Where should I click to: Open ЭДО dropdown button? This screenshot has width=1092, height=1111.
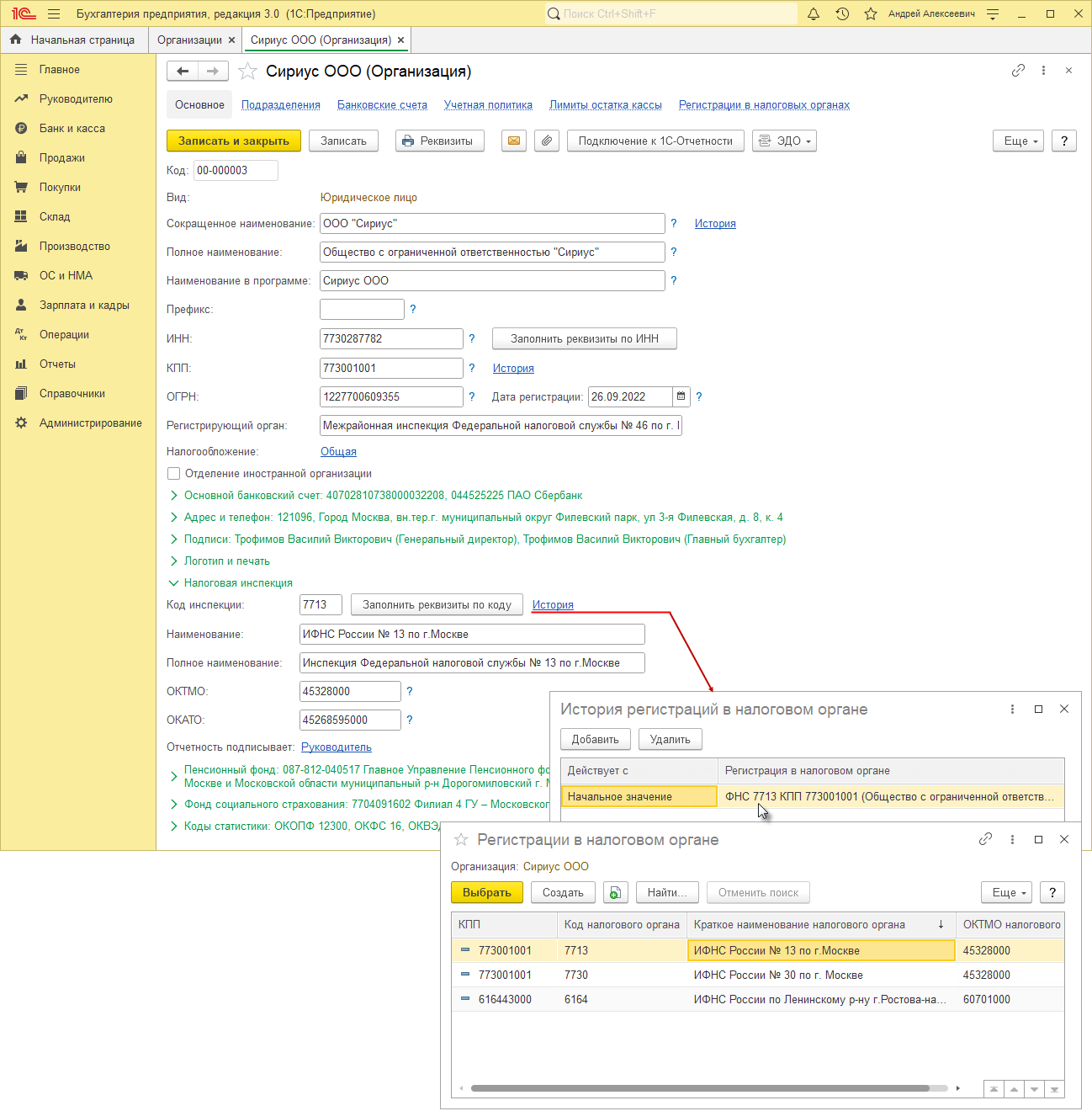785,141
